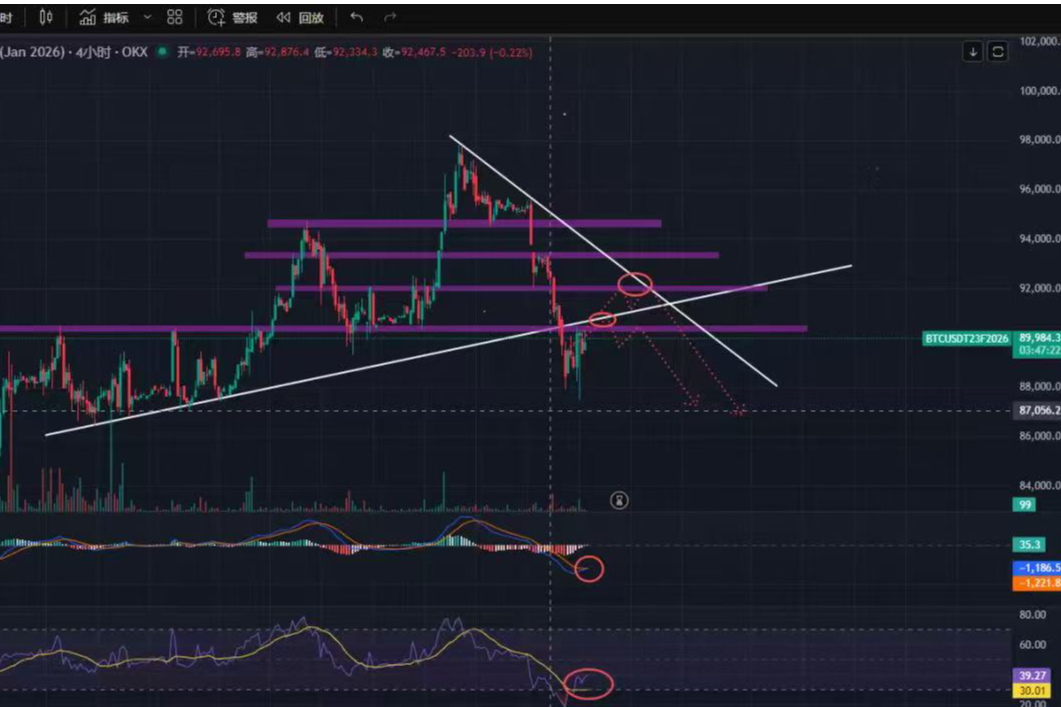Click the hourglass icon below the chart

[x=619, y=500]
